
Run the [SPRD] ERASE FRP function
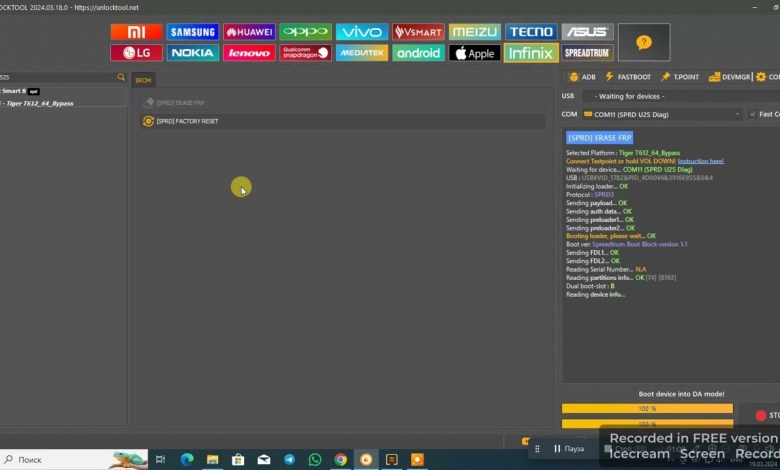click(342, 103)
